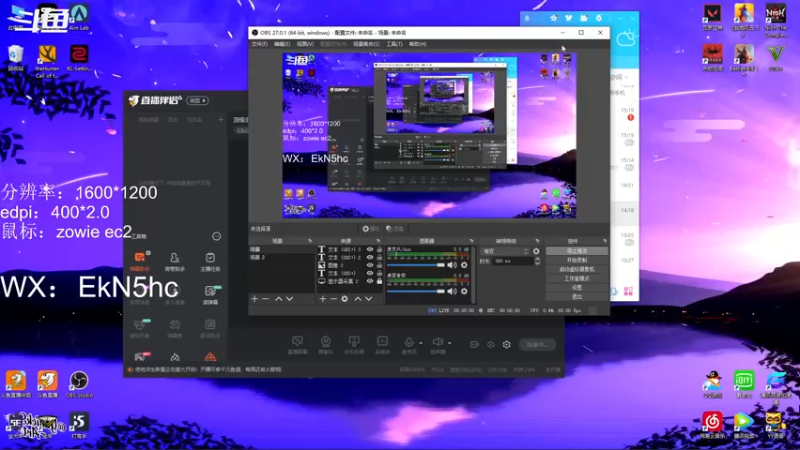
Task: Adjust the 桌面音频 volume slider
Action: [x=416, y=291]
